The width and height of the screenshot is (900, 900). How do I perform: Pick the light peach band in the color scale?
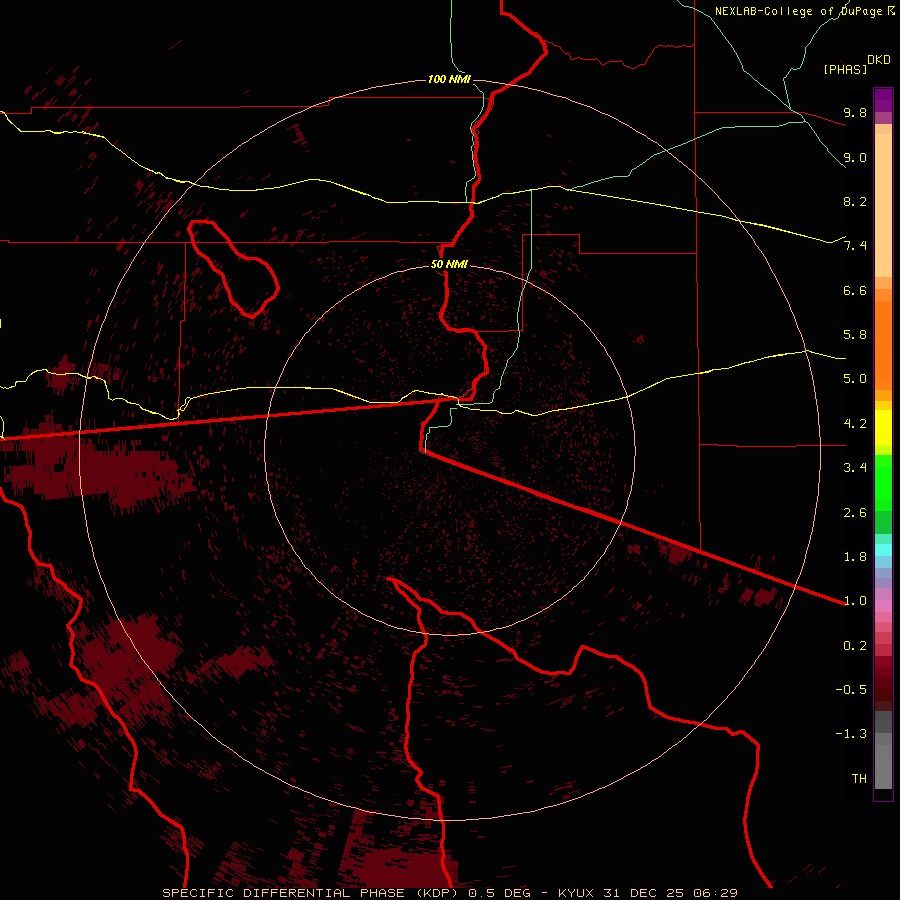(x=883, y=205)
